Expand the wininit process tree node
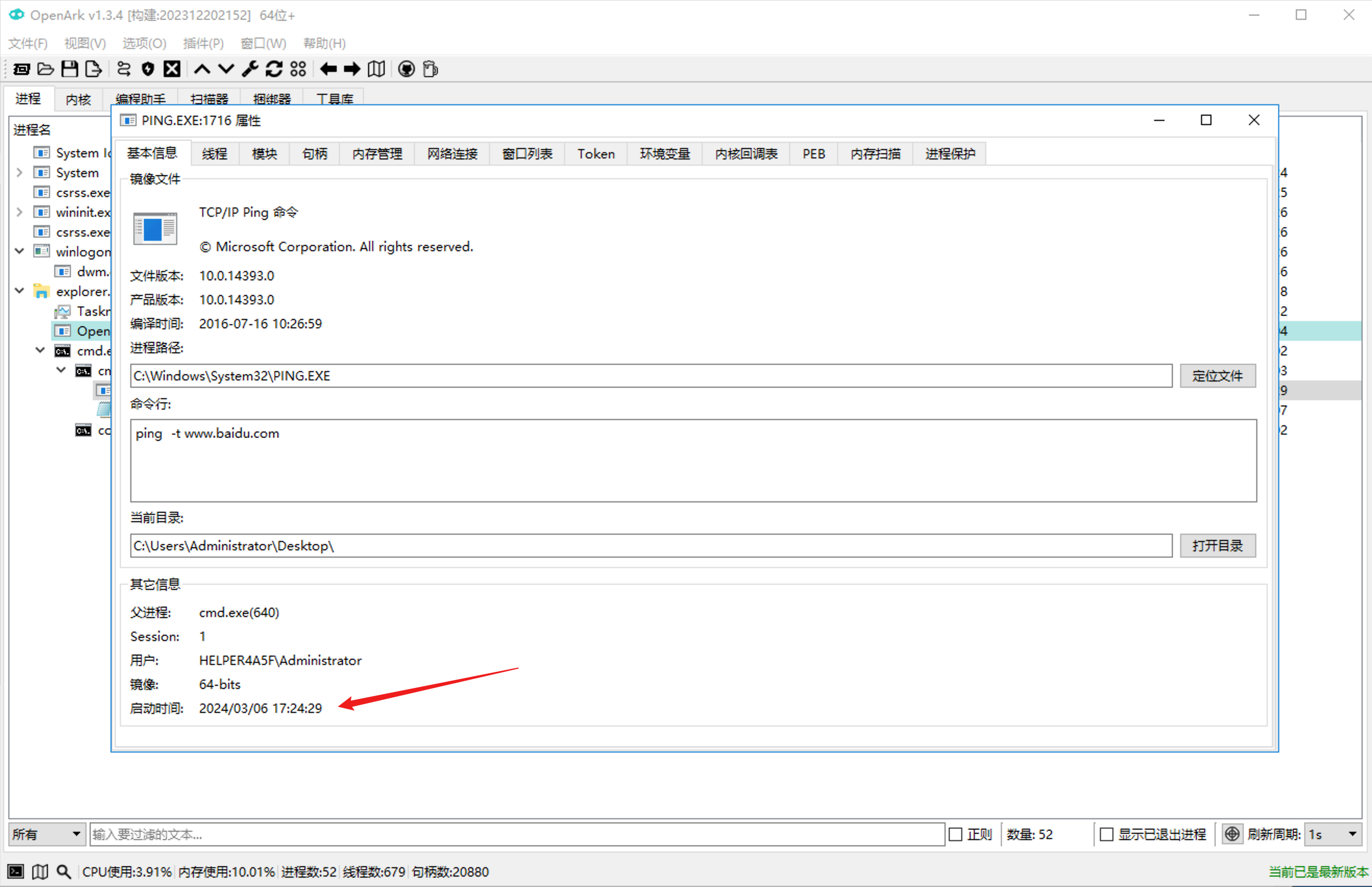The height and width of the screenshot is (887, 1372). point(20,212)
